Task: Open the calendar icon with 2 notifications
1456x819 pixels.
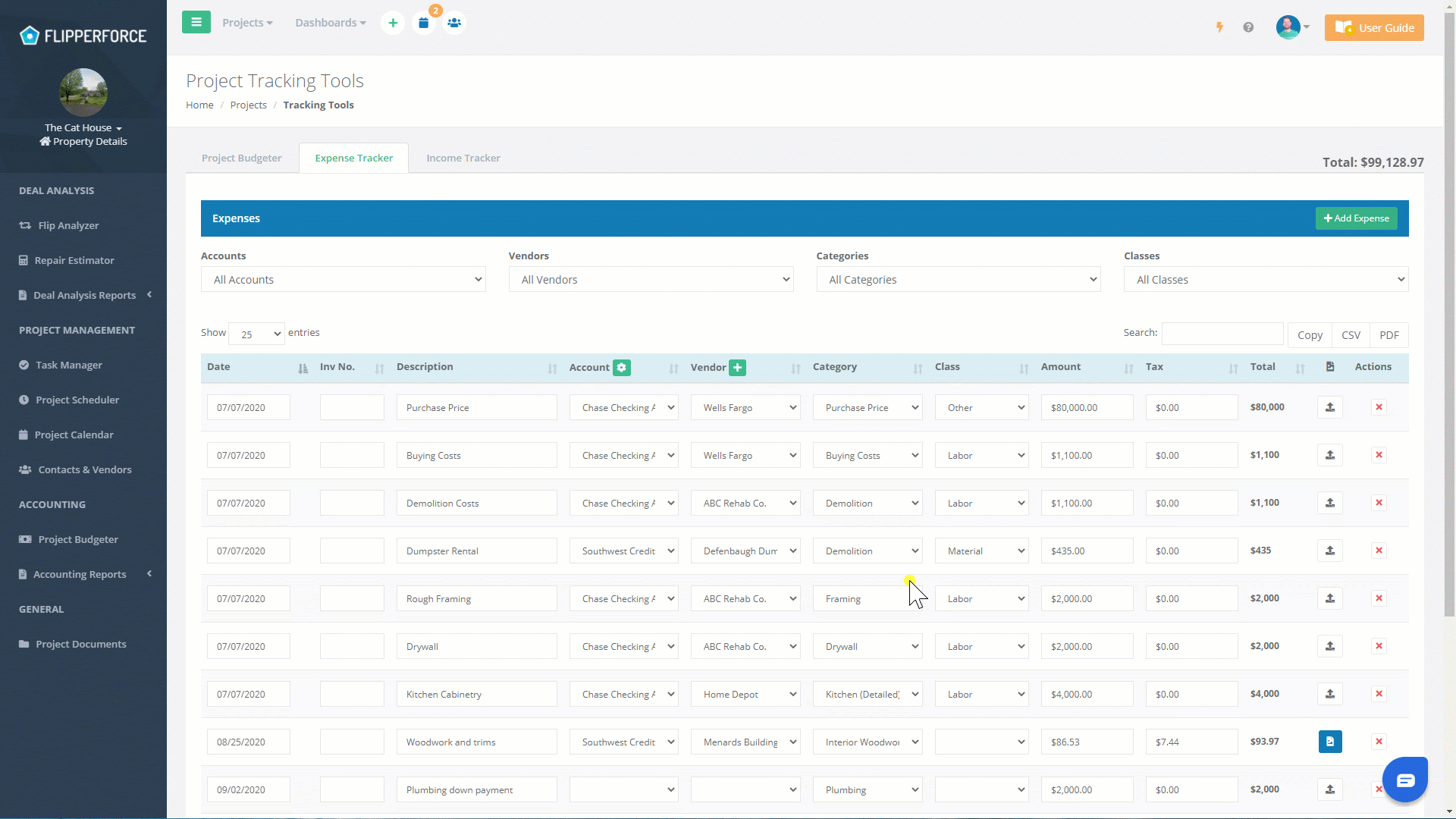Action: coord(424,23)
